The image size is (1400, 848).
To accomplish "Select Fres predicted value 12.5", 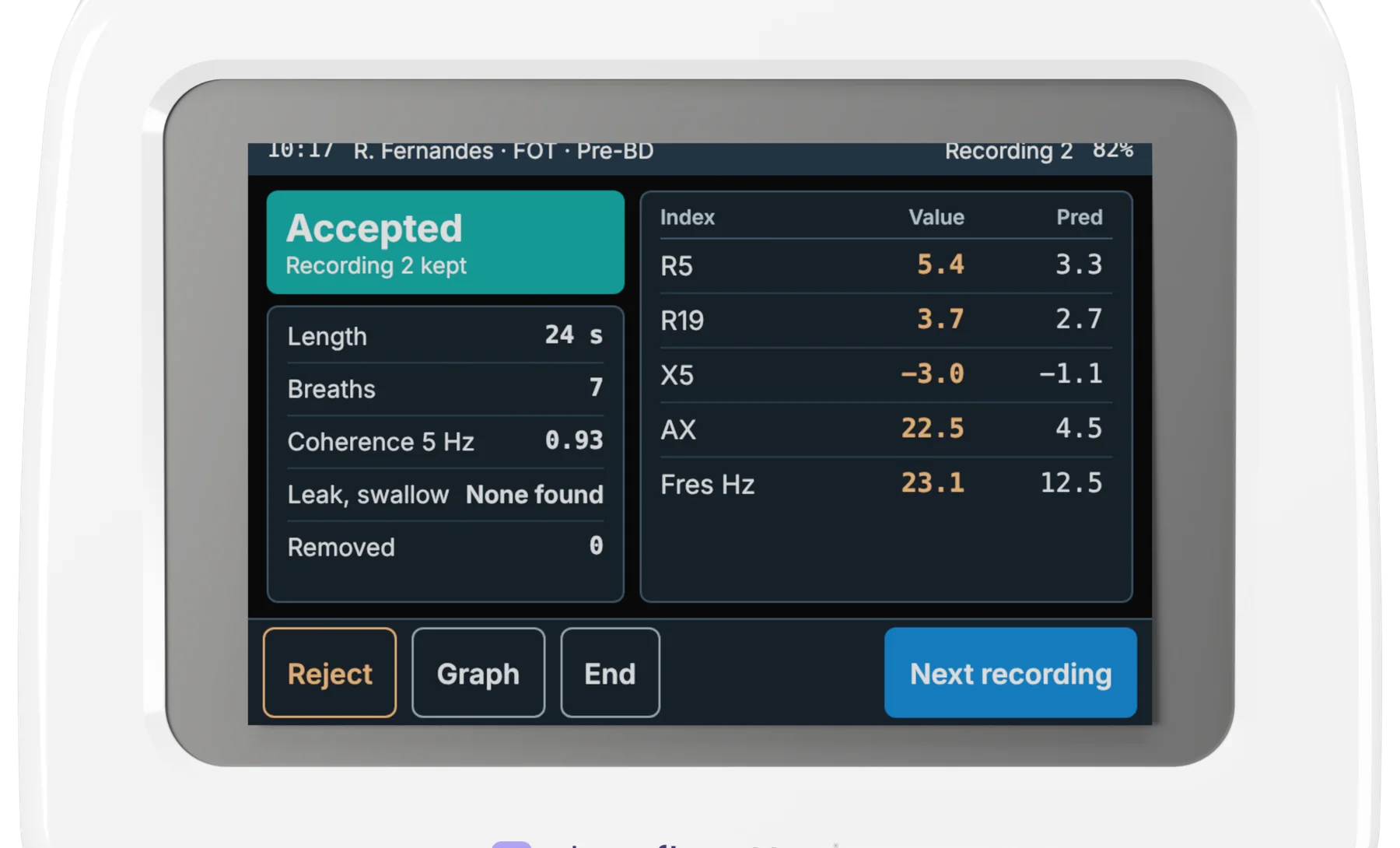I will pos(1071,482).
